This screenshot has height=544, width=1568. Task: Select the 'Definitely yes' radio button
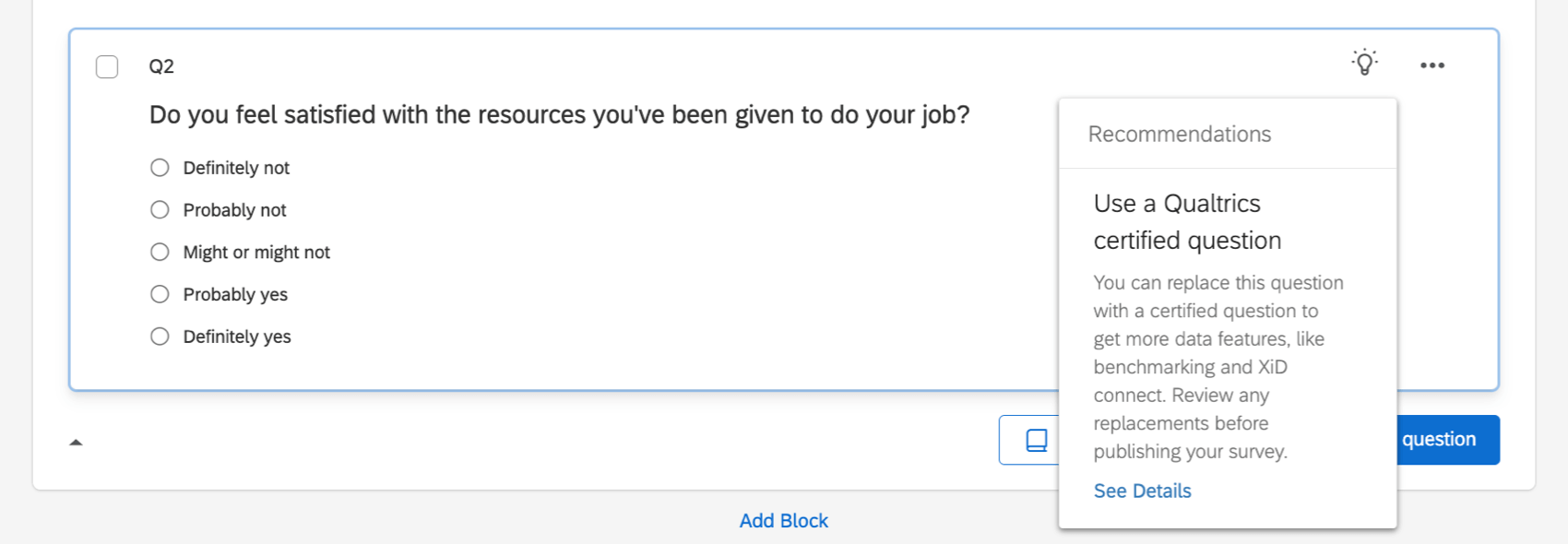[159, 336]
